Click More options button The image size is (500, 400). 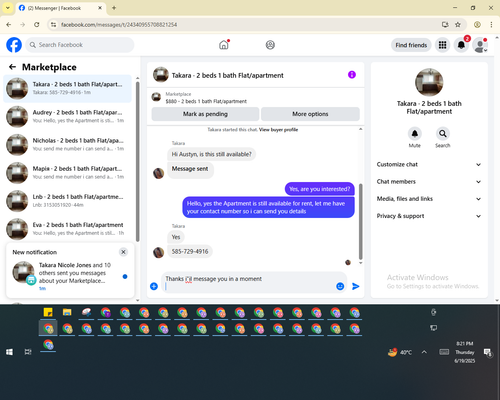(x=310, y=114)
